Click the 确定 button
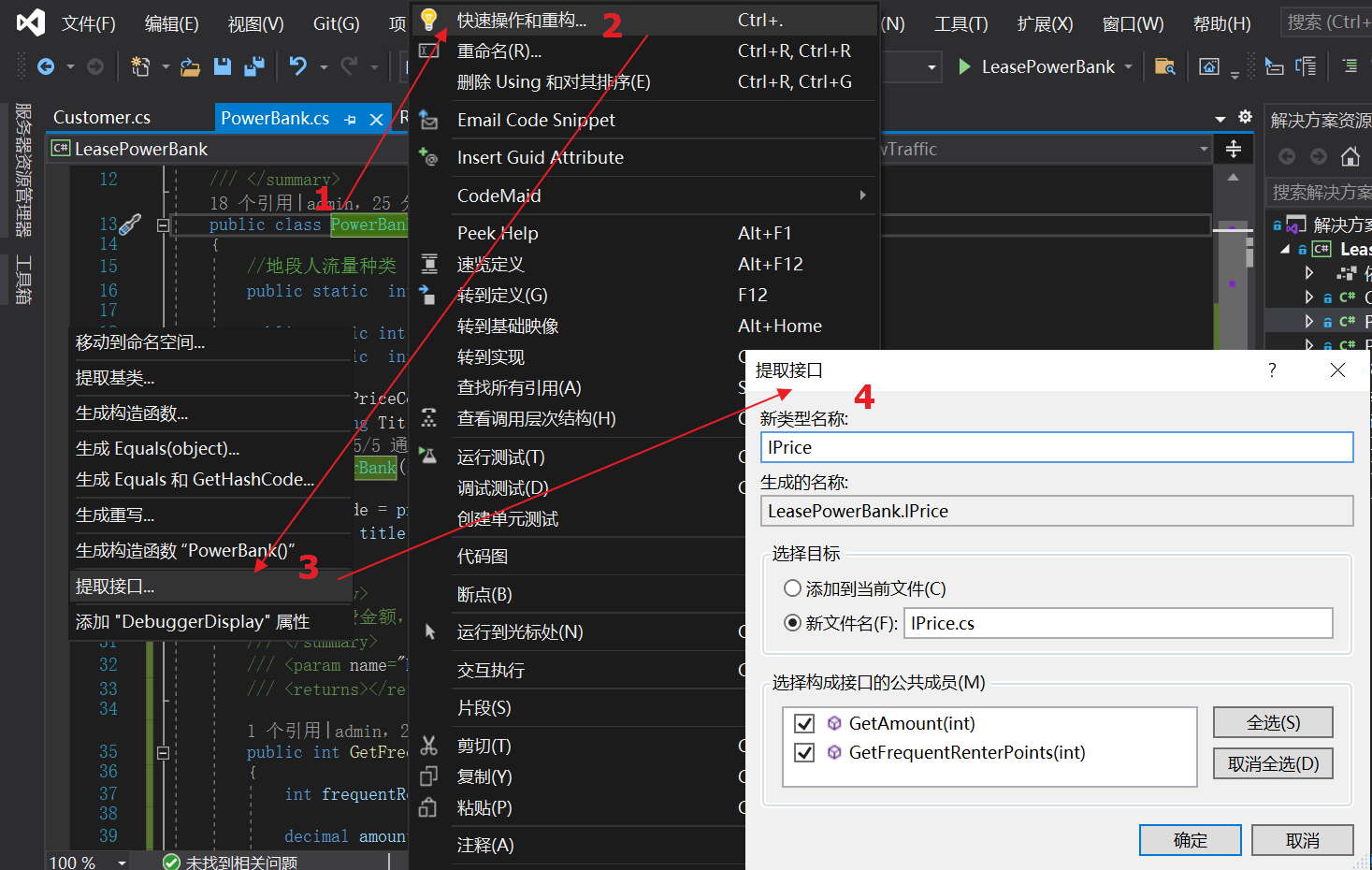The width and height of the screenshot is (1372, 870). pos(1191,840)
